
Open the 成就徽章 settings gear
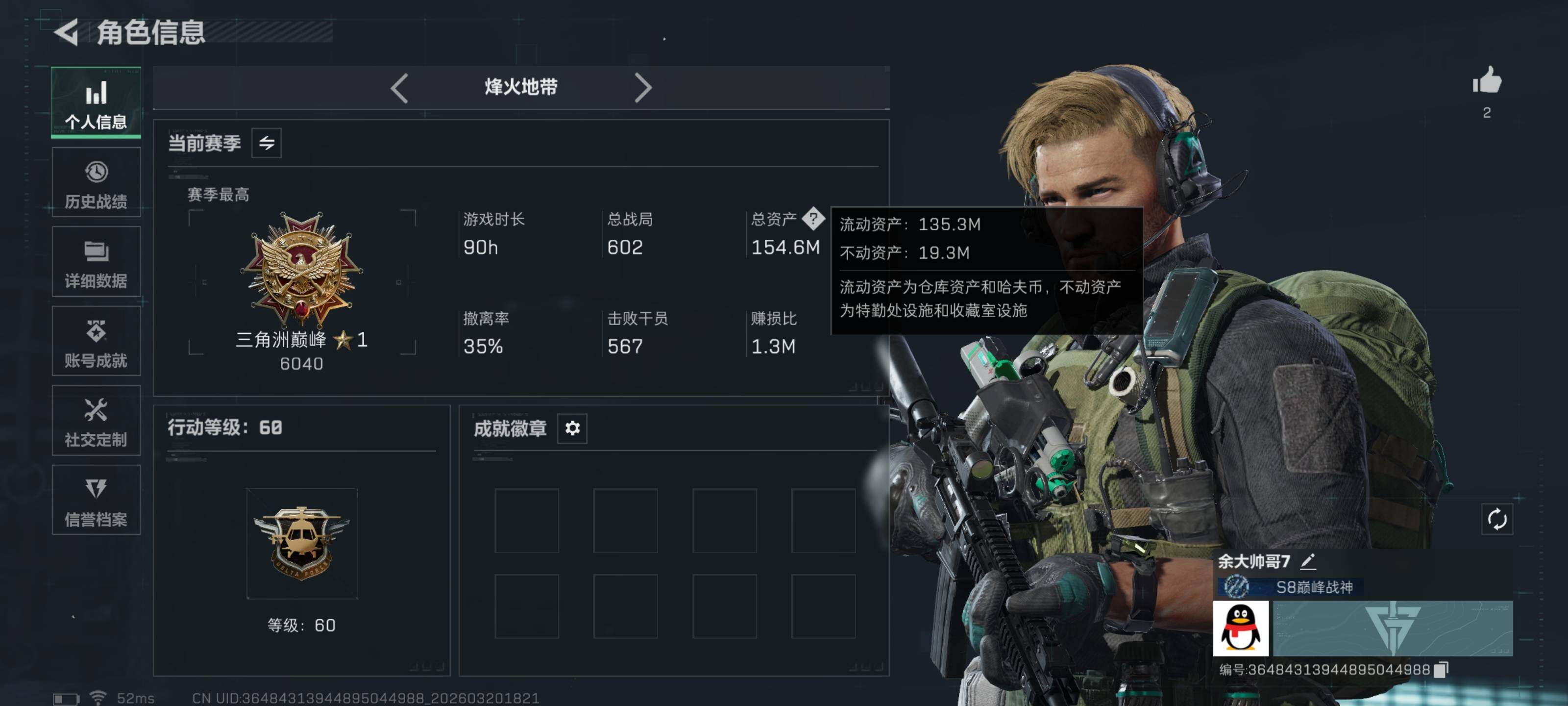point(572,428)
